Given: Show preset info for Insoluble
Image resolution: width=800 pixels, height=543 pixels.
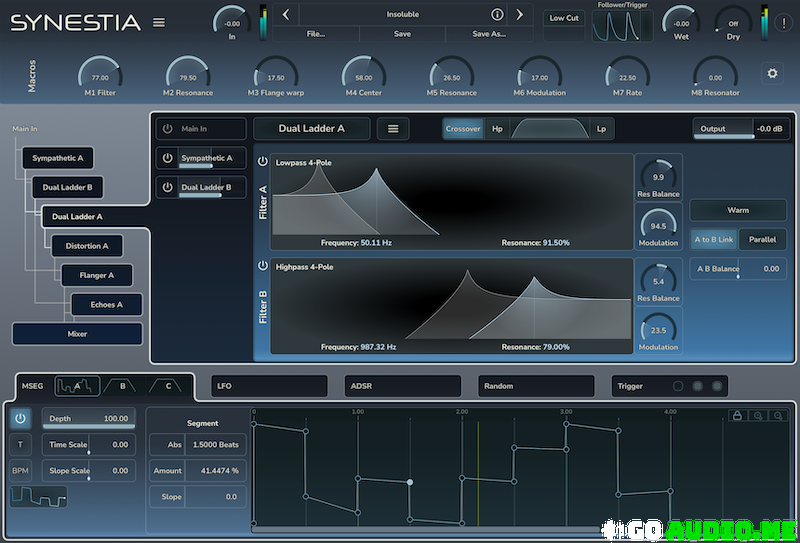Looking at the screenshot, I should [x=497, y=15].
